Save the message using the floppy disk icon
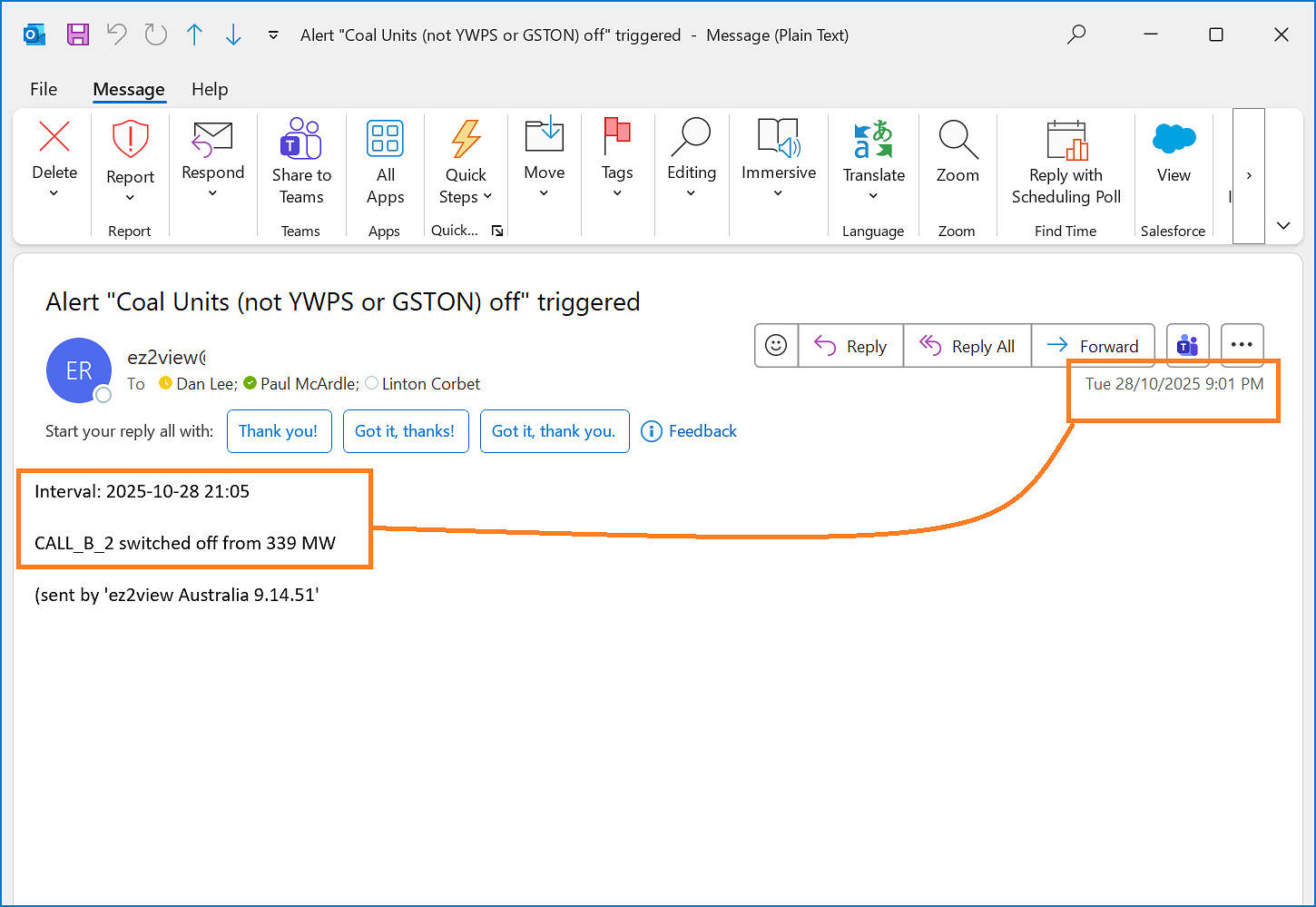The height and width of the screenshot is (907, 1316). pos(78,35)
